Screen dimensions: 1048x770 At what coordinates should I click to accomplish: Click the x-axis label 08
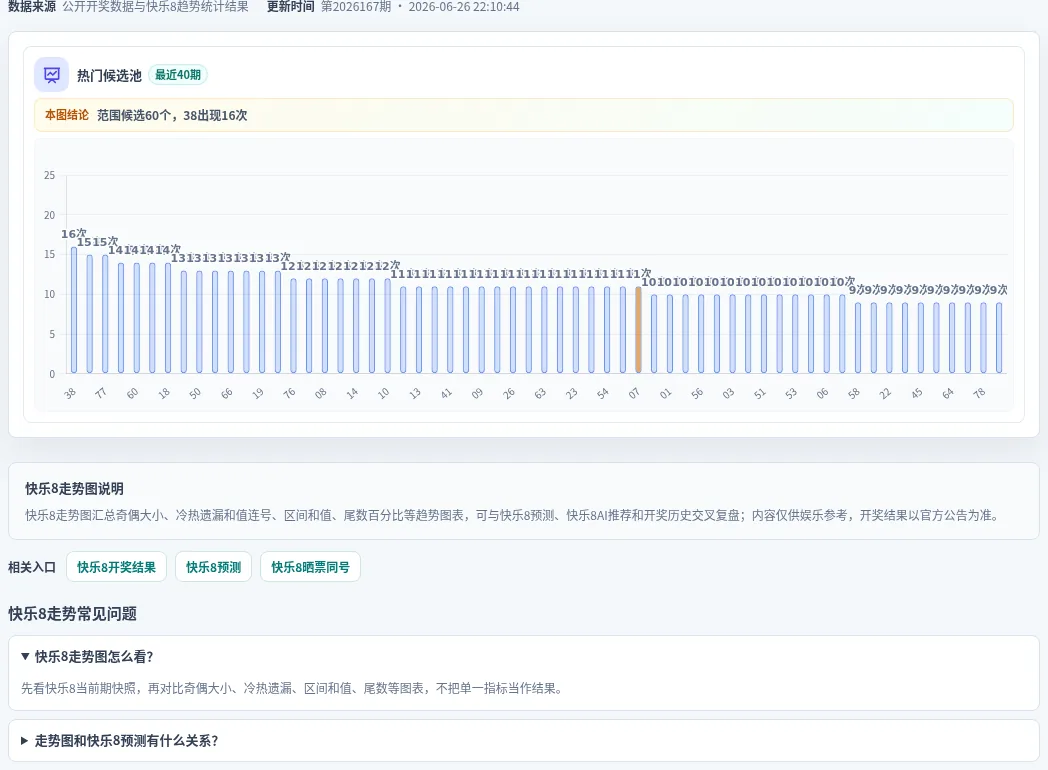tap(321, 393)
